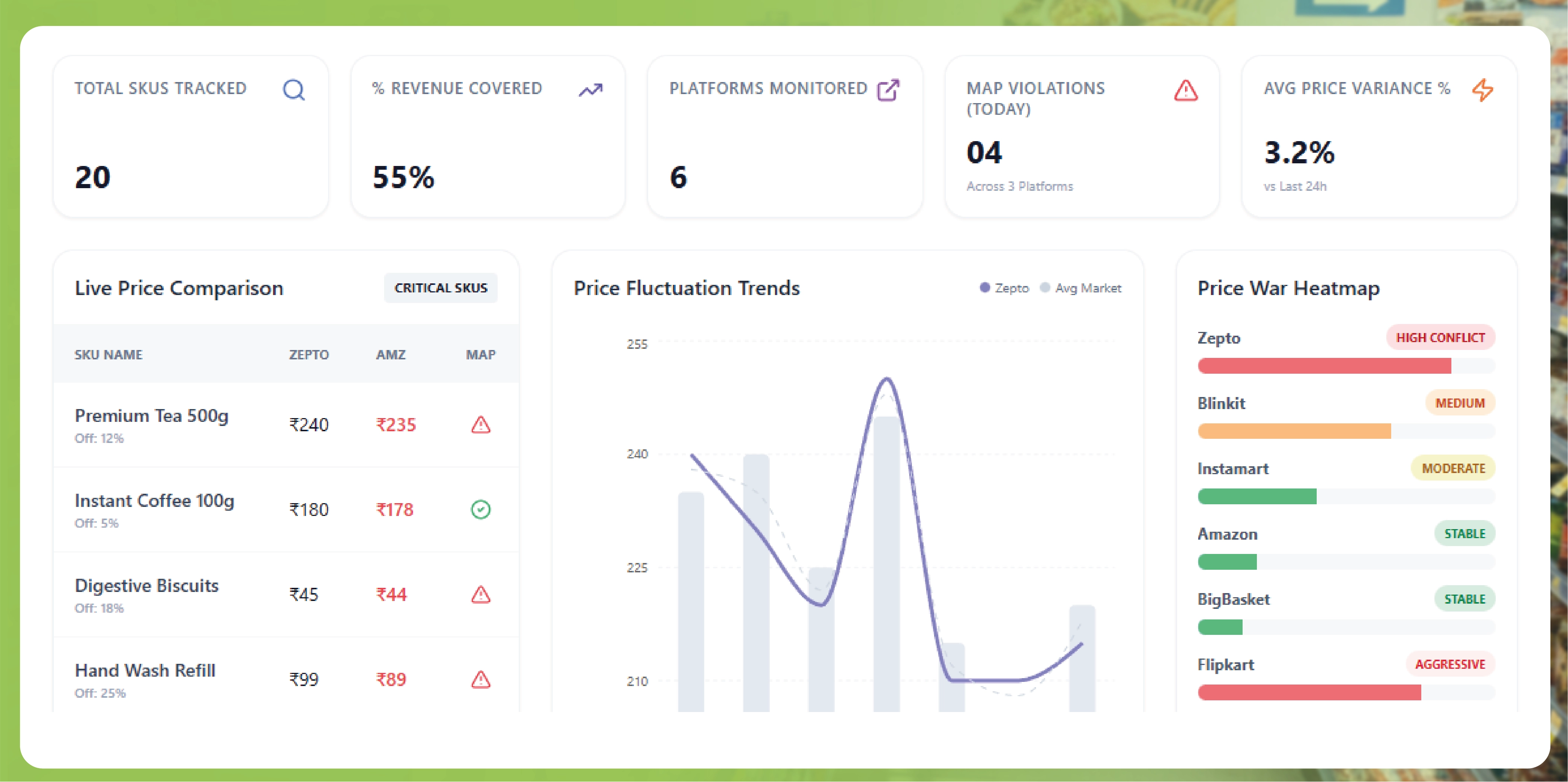1568x782 pixels.
Task: Click the MAP violation warning for Premium Tea 500g
Action: [481, 425]
